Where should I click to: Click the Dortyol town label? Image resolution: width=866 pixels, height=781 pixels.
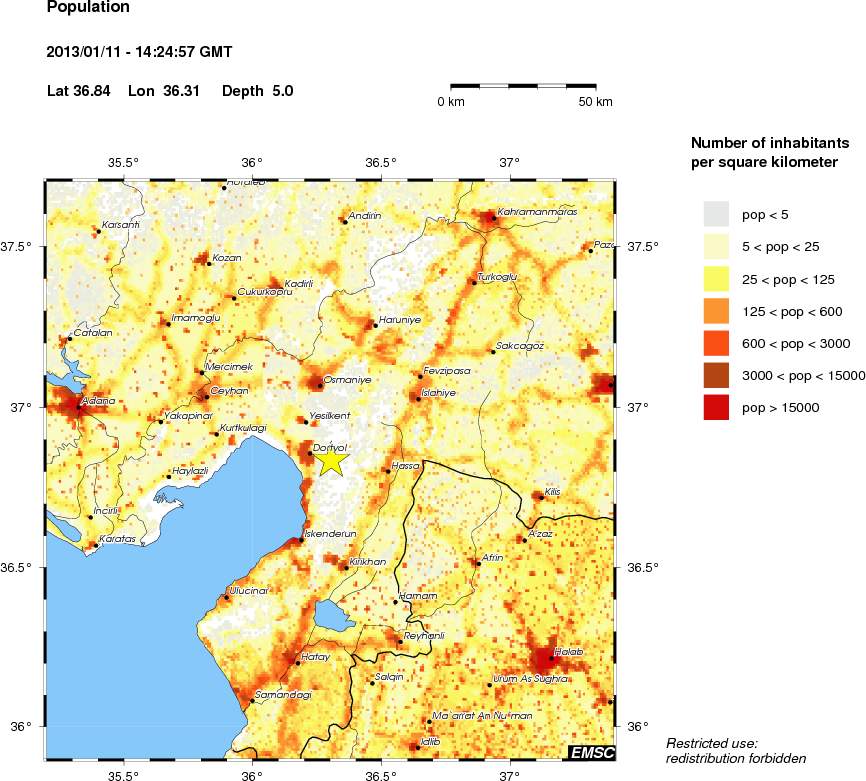(330, 448)
